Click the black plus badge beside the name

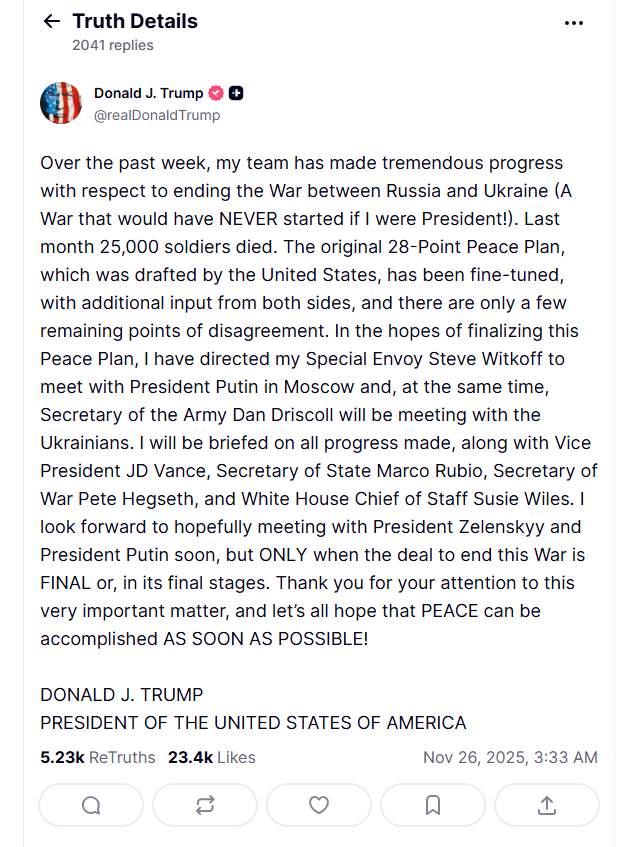tap(236, 93)
